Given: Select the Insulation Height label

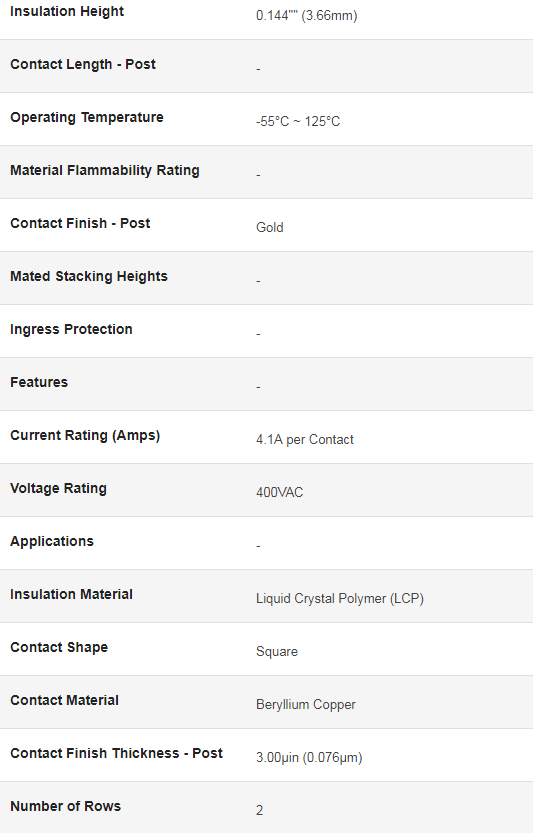Looking at the screenshot, I should coord(67,12).
